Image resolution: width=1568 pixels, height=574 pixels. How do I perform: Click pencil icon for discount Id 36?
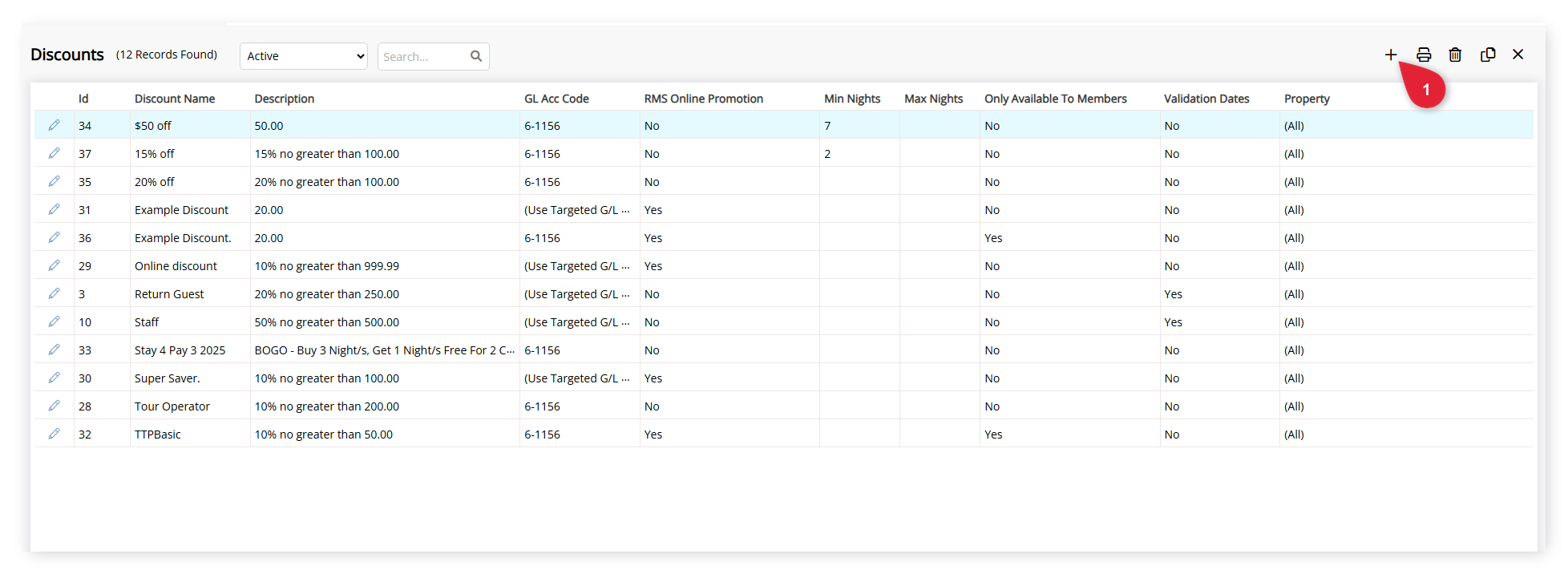coord(54,237)
